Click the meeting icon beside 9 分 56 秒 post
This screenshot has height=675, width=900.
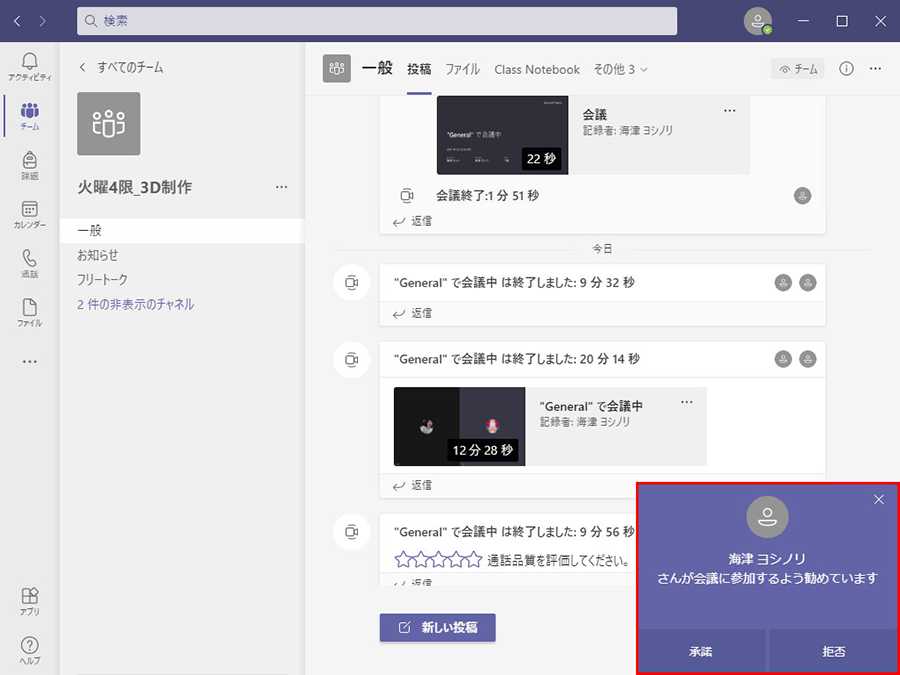(351, 532)
